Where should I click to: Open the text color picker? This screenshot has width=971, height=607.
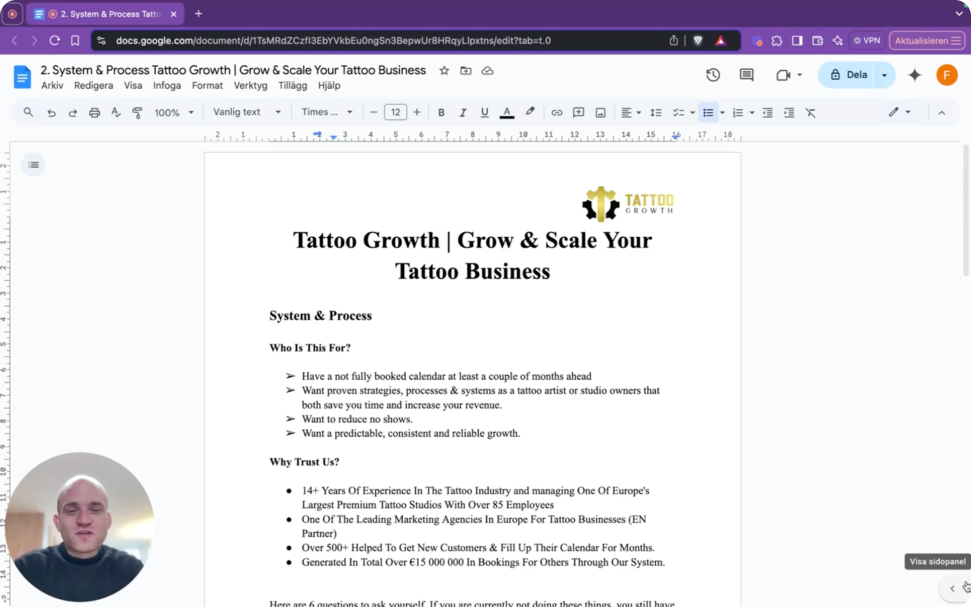point(507,113)
